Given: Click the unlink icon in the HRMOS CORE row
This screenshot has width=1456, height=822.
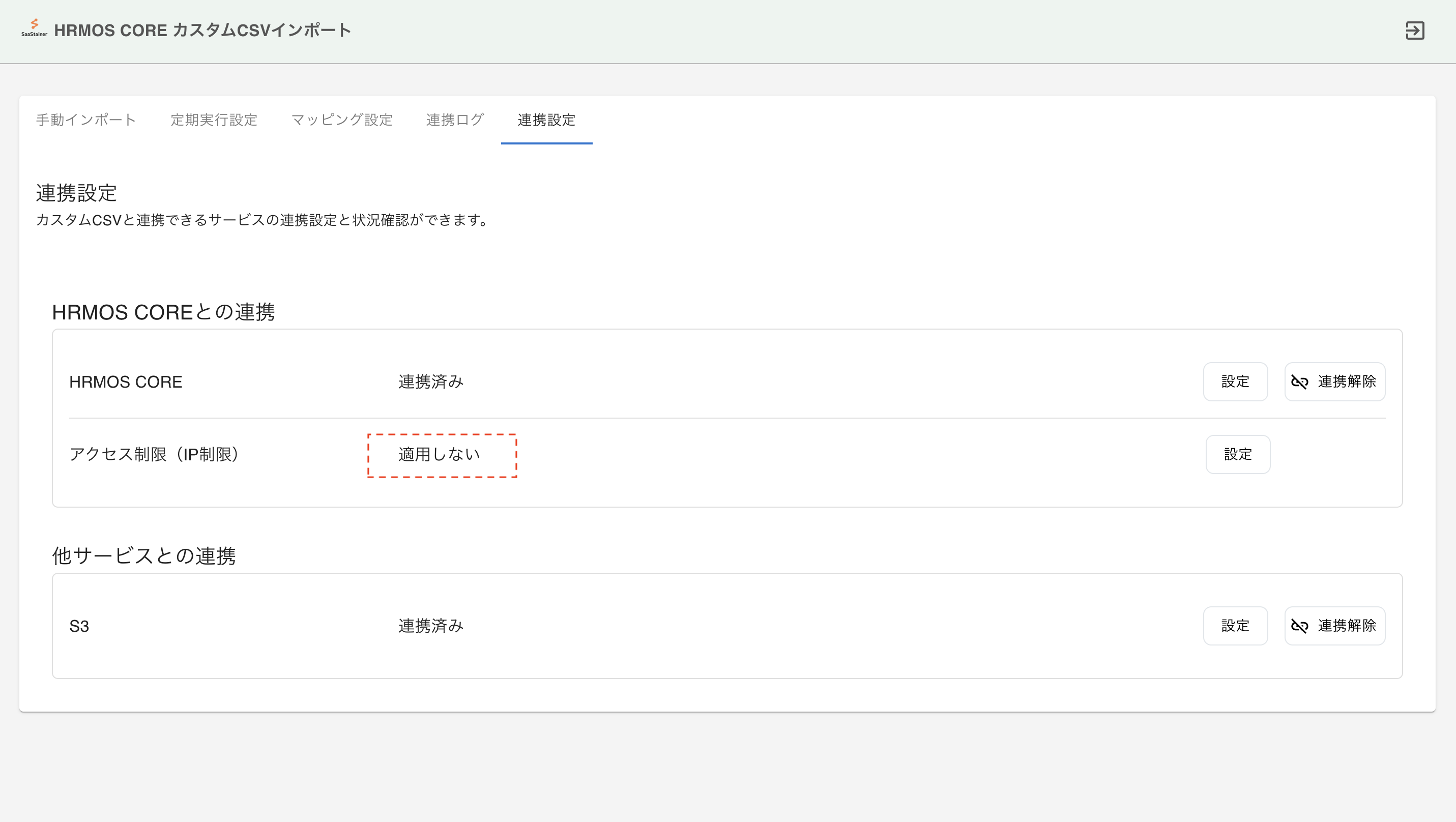Looking at the screenshot, I should point(1299,382).
